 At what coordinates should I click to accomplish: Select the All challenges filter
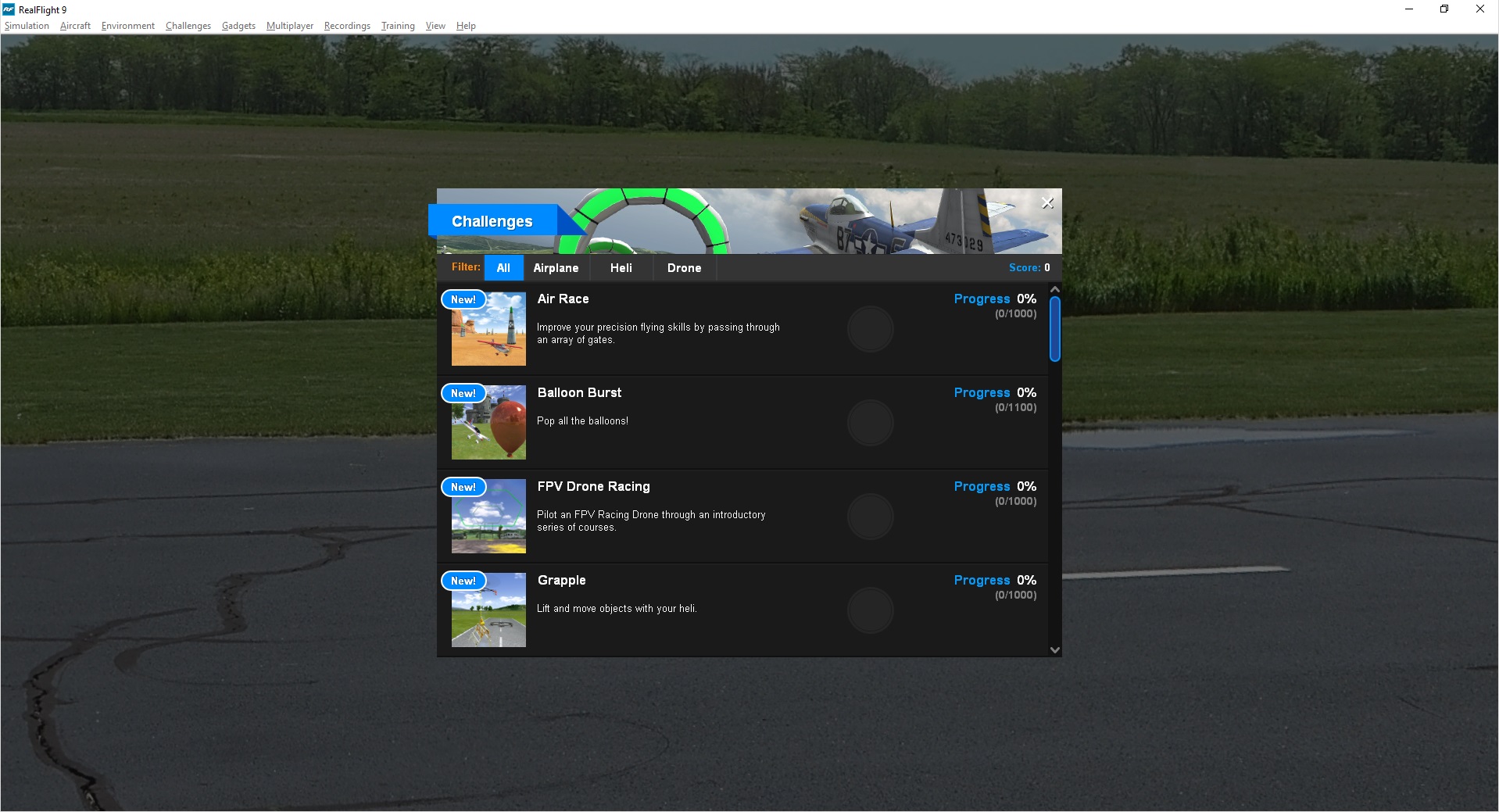[503, 267]
